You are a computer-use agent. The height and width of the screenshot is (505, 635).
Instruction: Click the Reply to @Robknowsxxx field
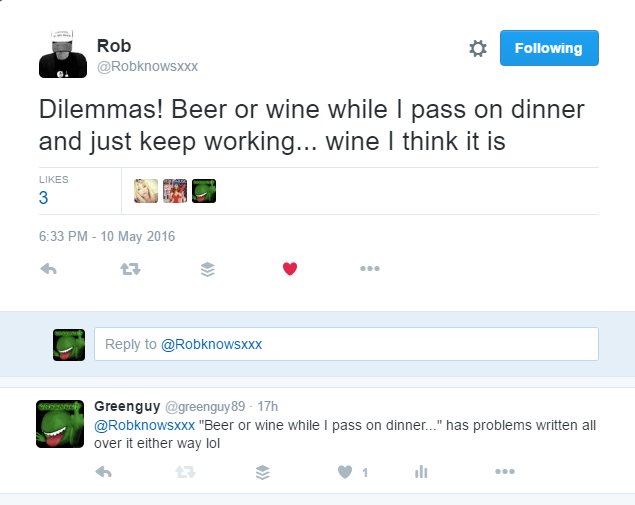coord(346,344)
